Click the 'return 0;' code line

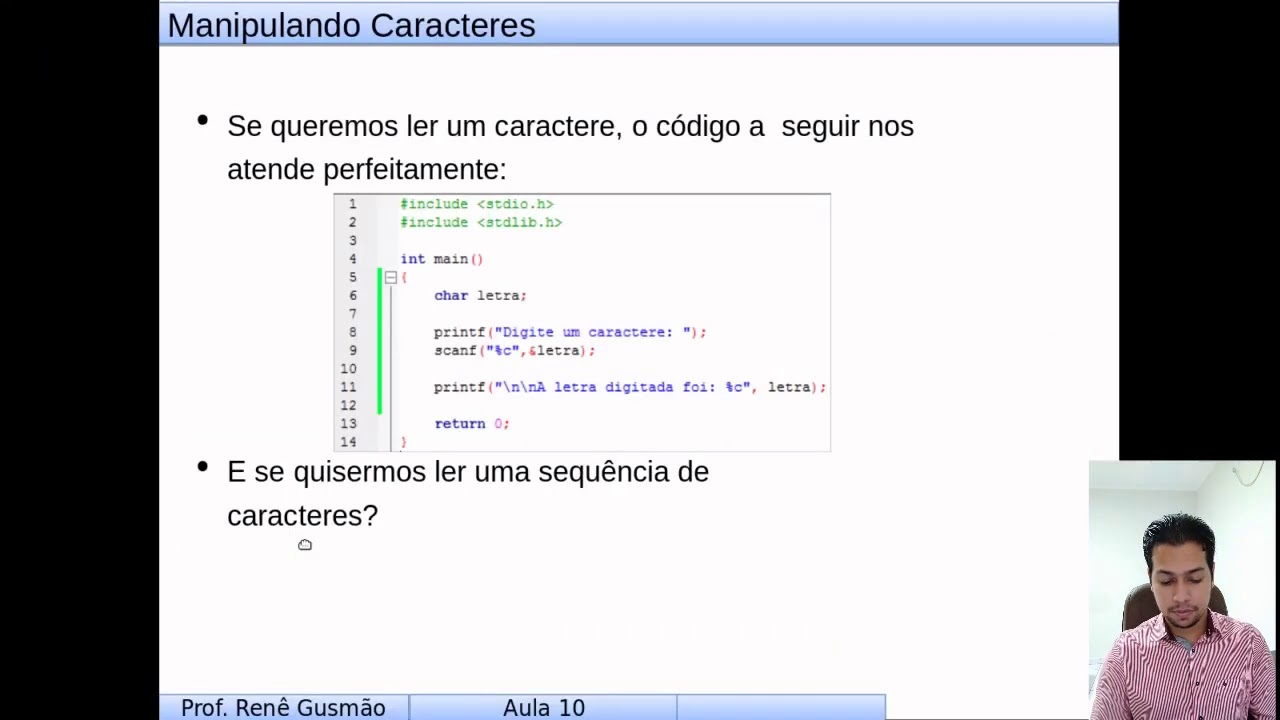(471, 423)
